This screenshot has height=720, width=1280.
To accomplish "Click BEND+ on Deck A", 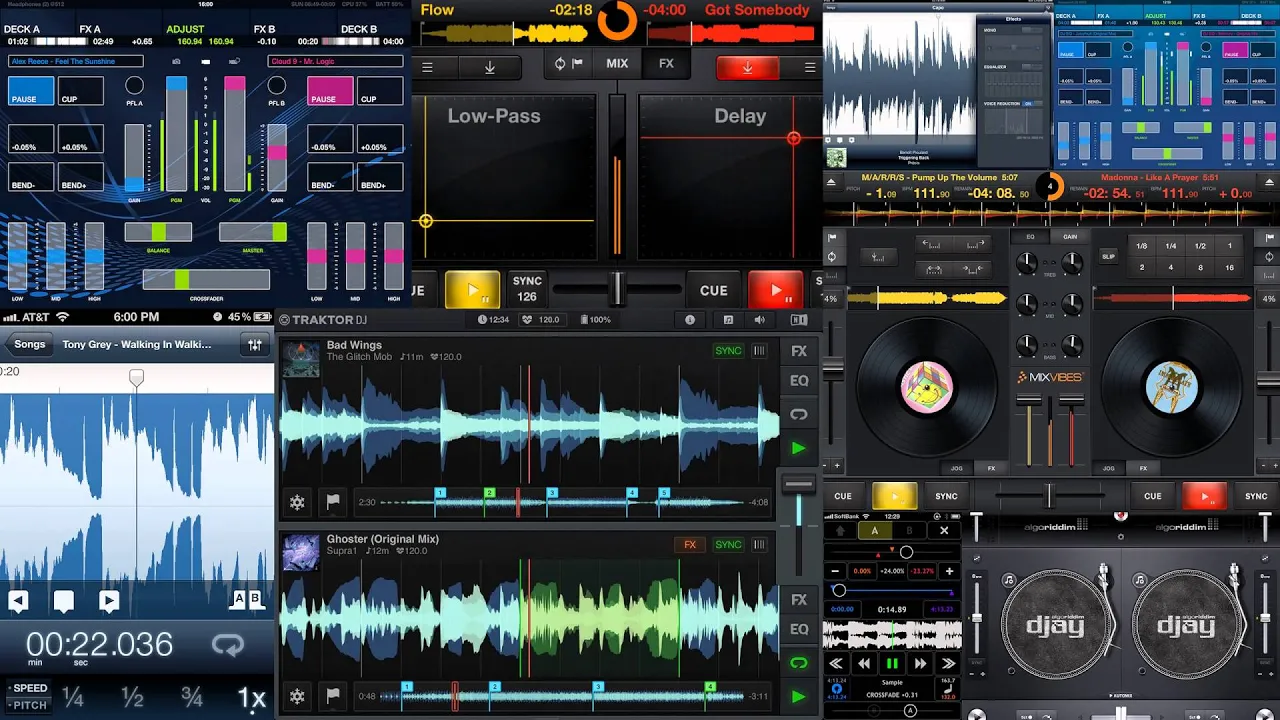I will (81, 177).
